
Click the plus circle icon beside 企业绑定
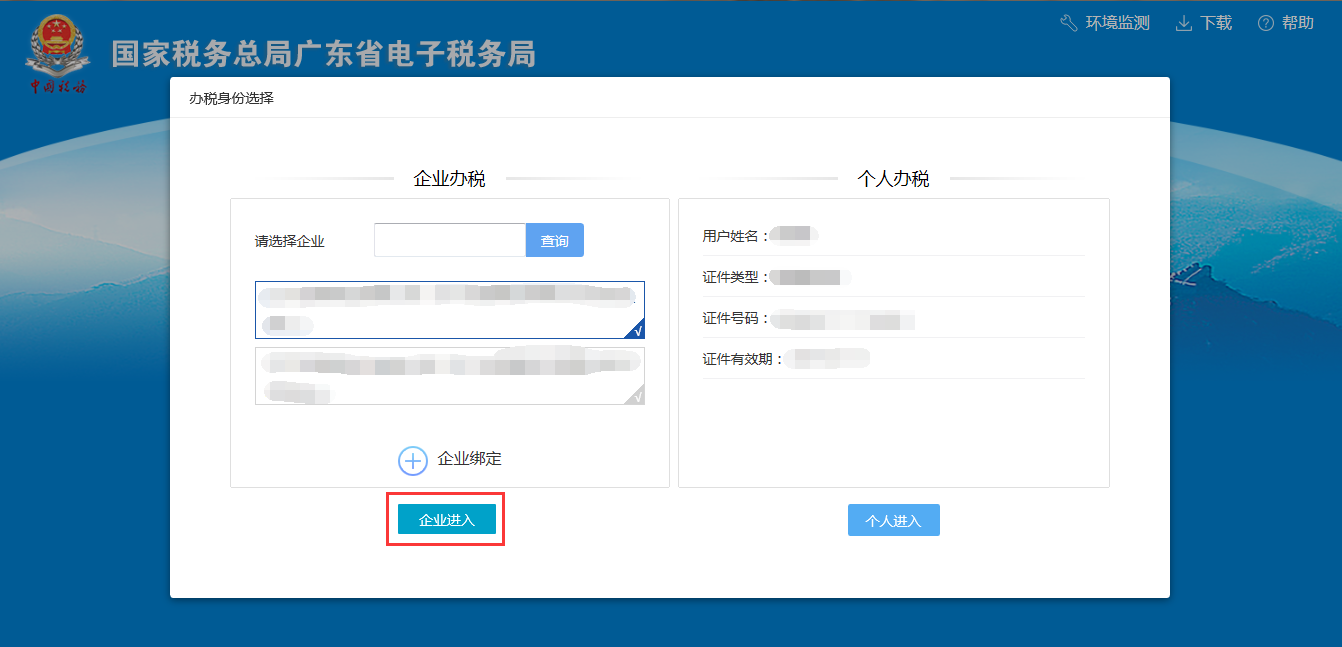[x=412, y=461]
